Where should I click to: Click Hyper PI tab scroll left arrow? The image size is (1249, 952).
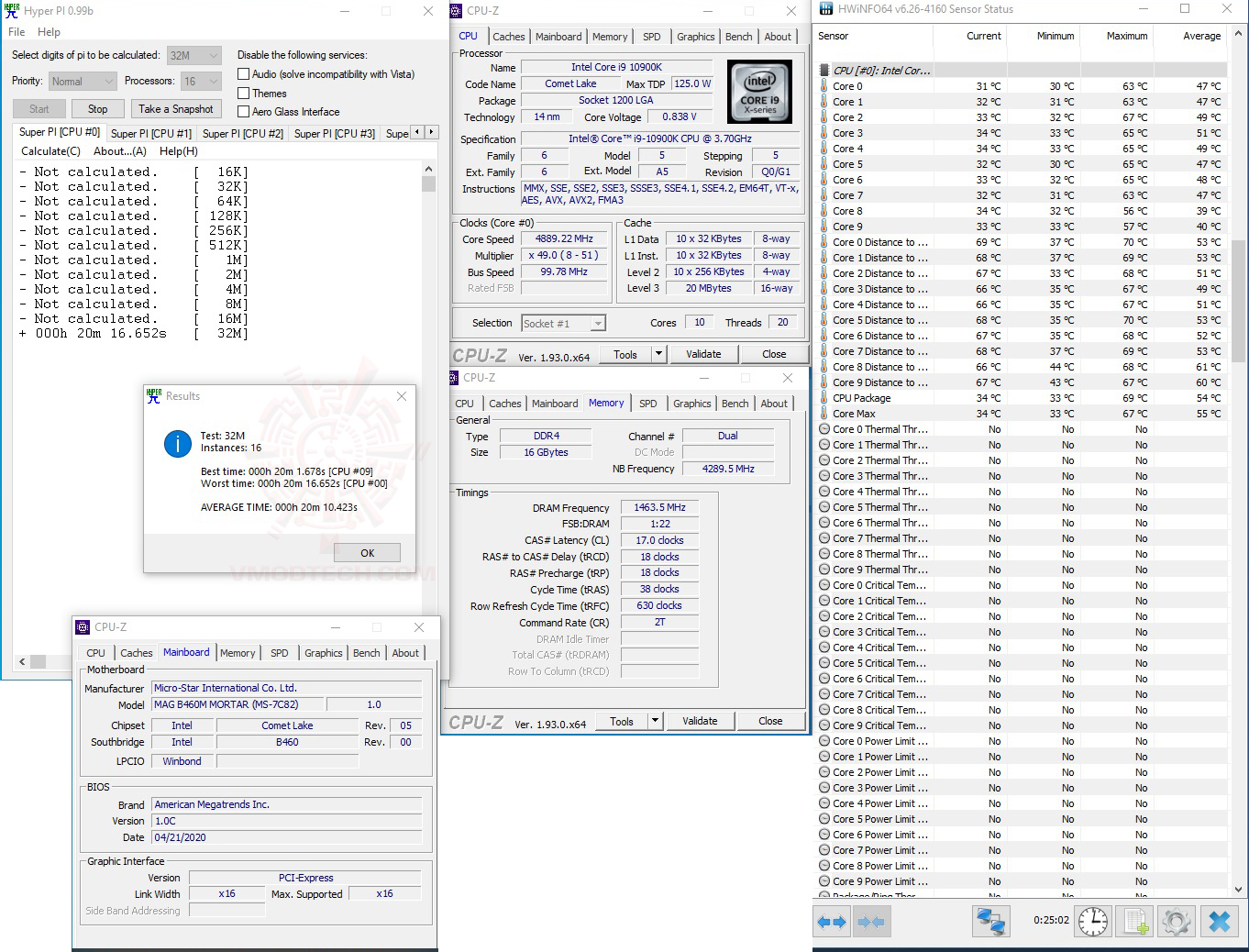(417, 132)
